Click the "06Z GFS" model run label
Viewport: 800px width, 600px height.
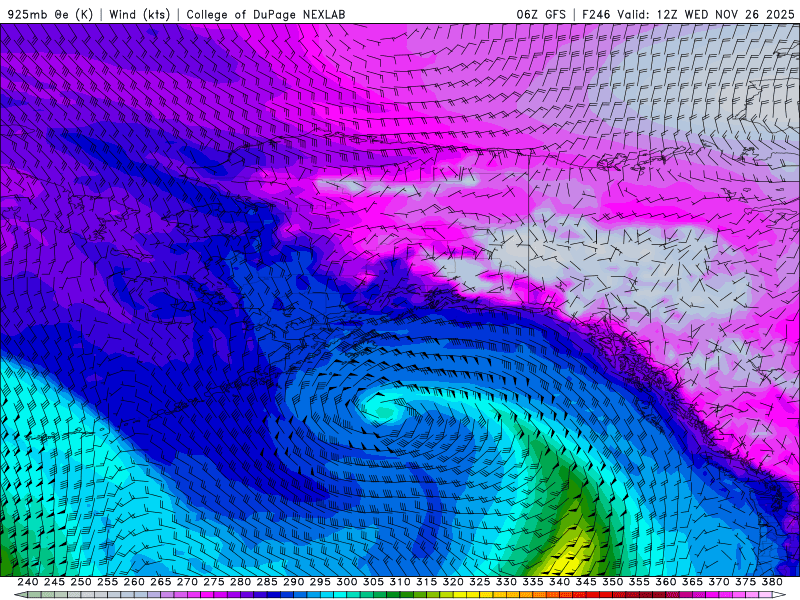point(541,14)
